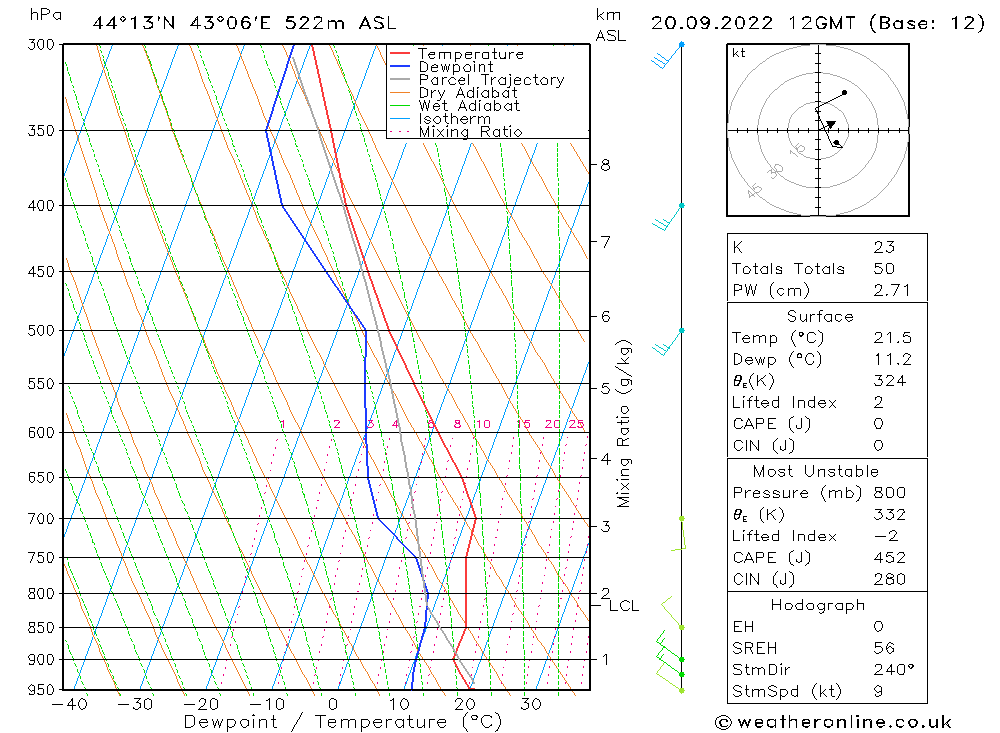Click the blue Dewpoint legend line
The image size is (1000, 733).
tap(400, 66)
